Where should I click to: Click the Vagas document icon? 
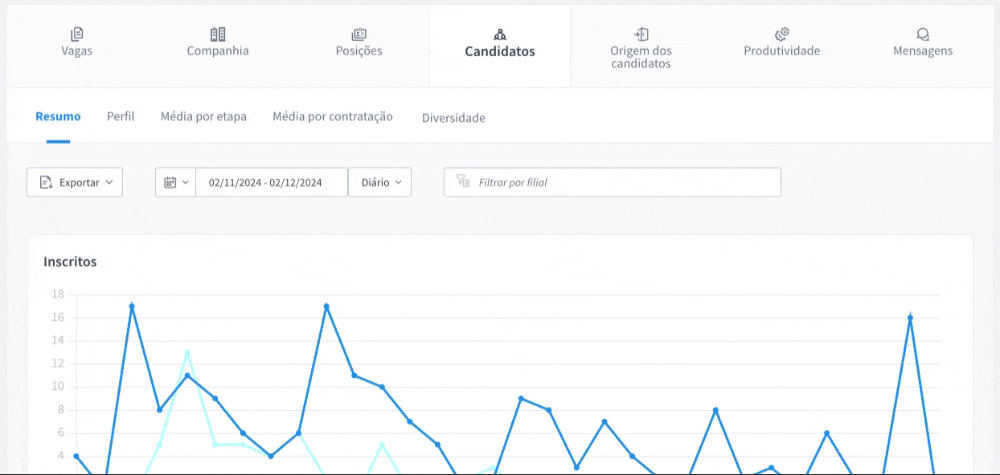coord(77,34)
